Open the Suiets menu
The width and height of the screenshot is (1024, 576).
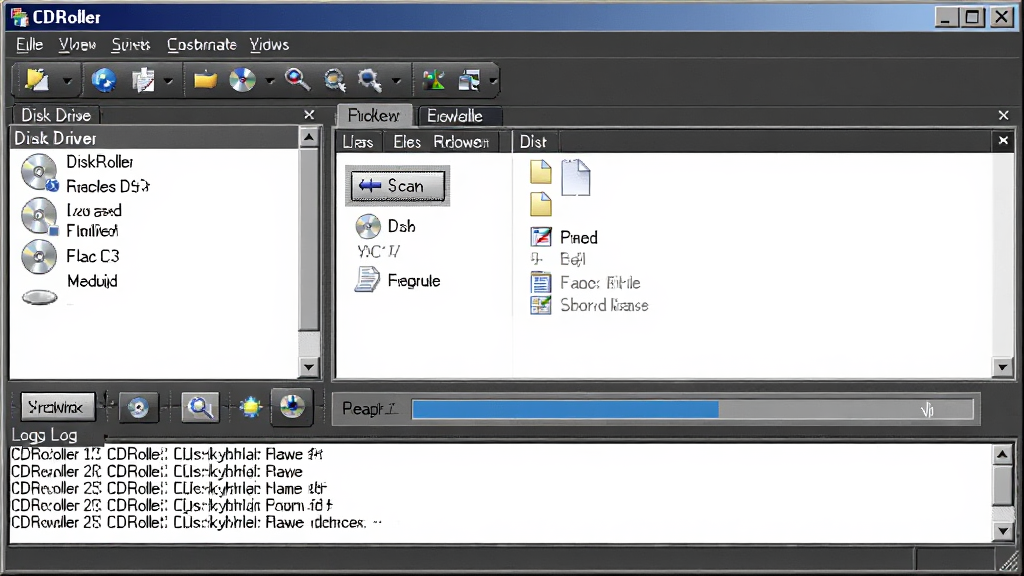(x=131, y=44)
